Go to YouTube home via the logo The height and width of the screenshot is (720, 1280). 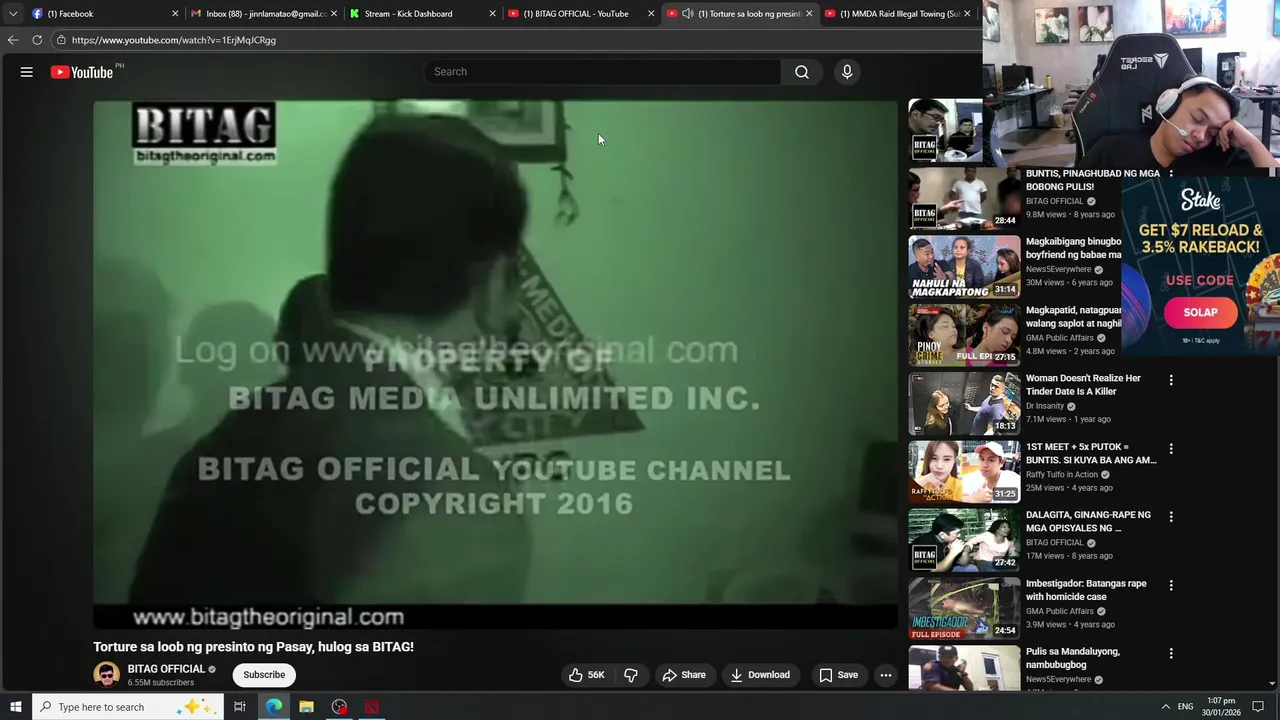point(82,72)
